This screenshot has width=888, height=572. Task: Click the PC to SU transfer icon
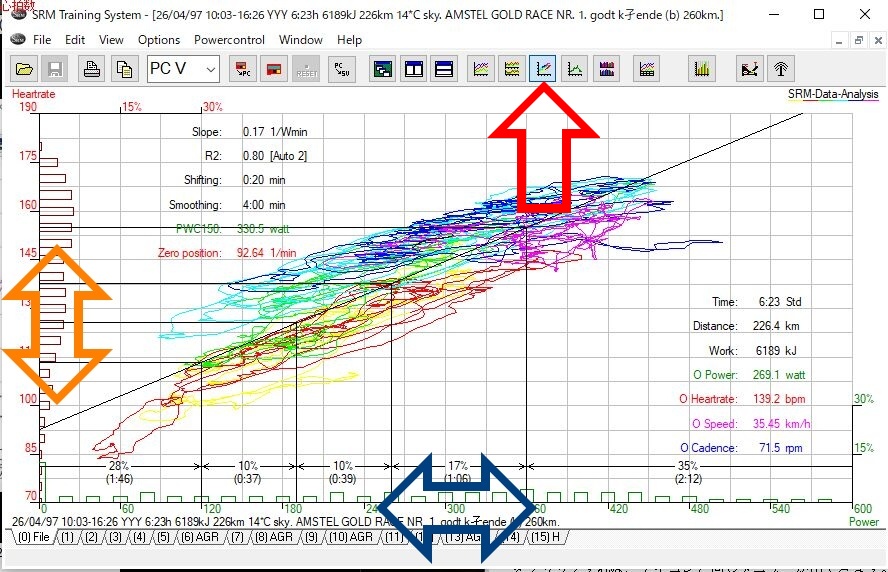[x=342, y=69]
